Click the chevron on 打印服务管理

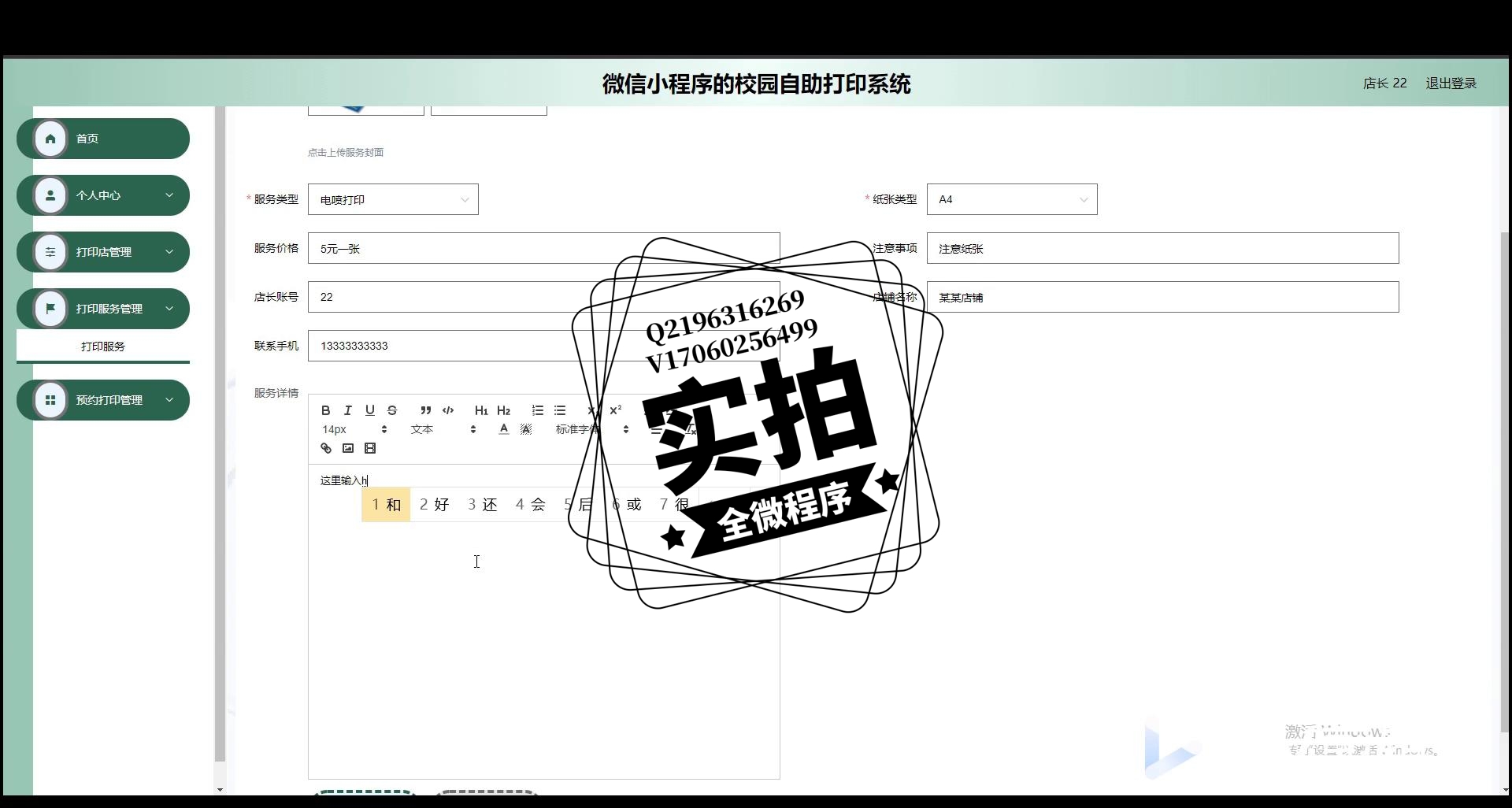[169, 309]
